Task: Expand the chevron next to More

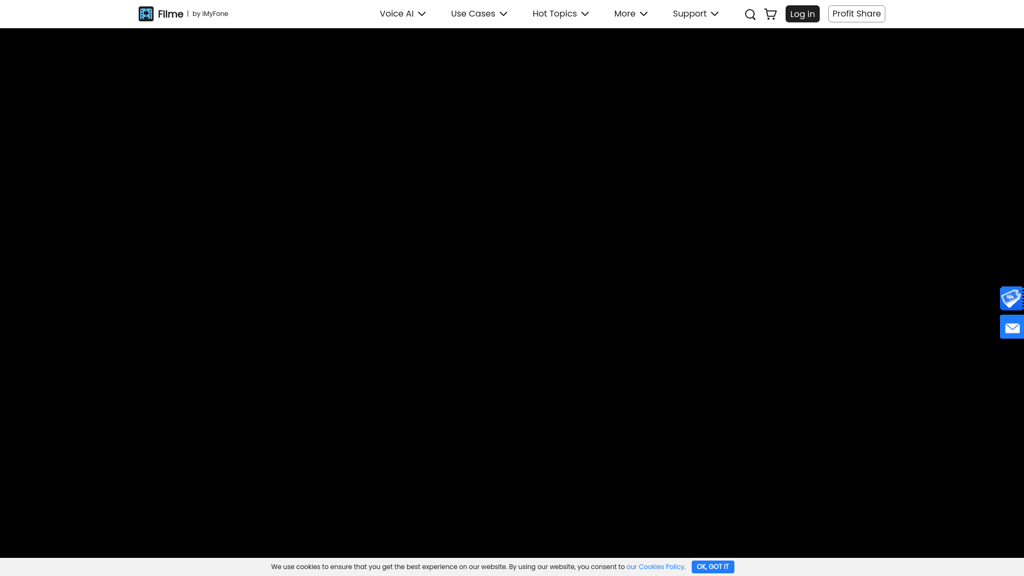Action: [x=644, y=14]
